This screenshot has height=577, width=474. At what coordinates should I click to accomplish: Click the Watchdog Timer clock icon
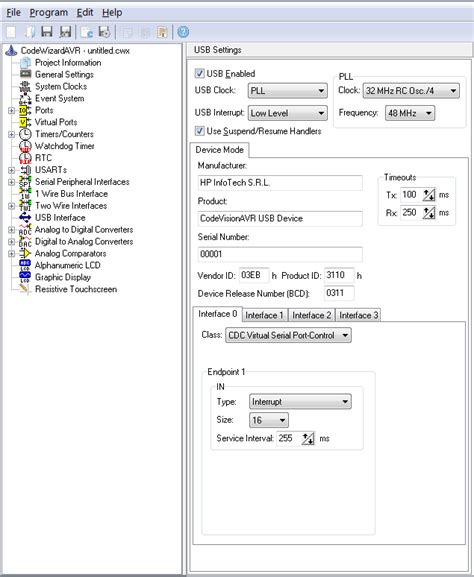25,146
